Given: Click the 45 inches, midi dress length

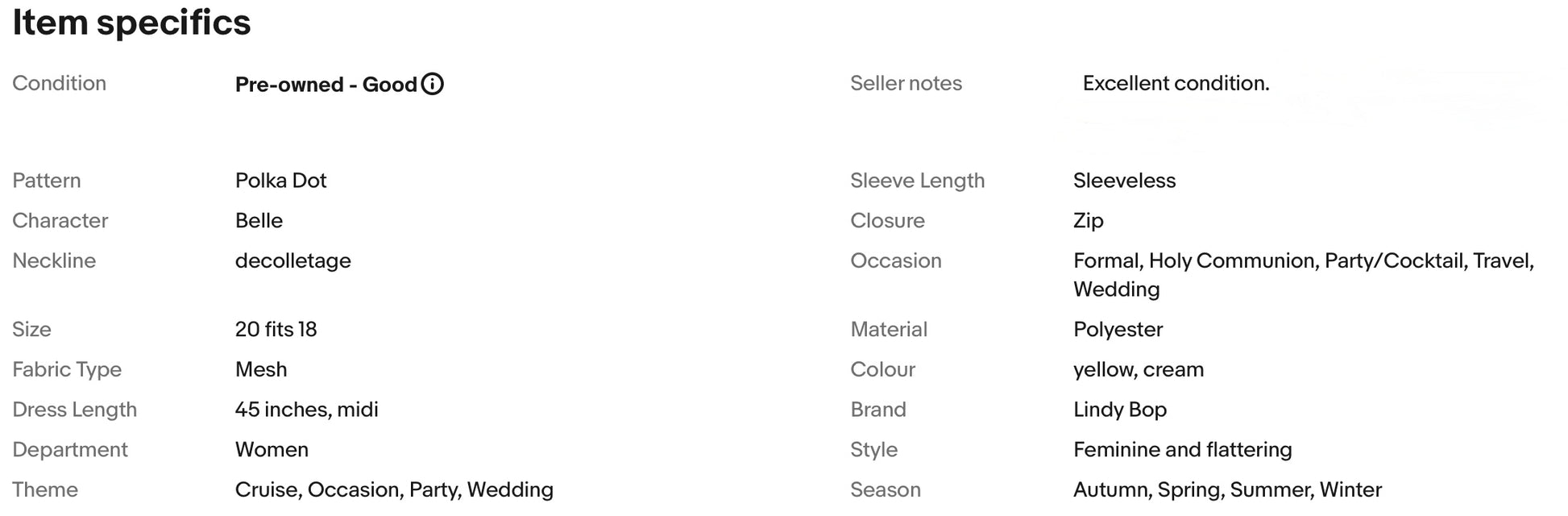Looking at the screenshot, I should (x=306, y=410).
